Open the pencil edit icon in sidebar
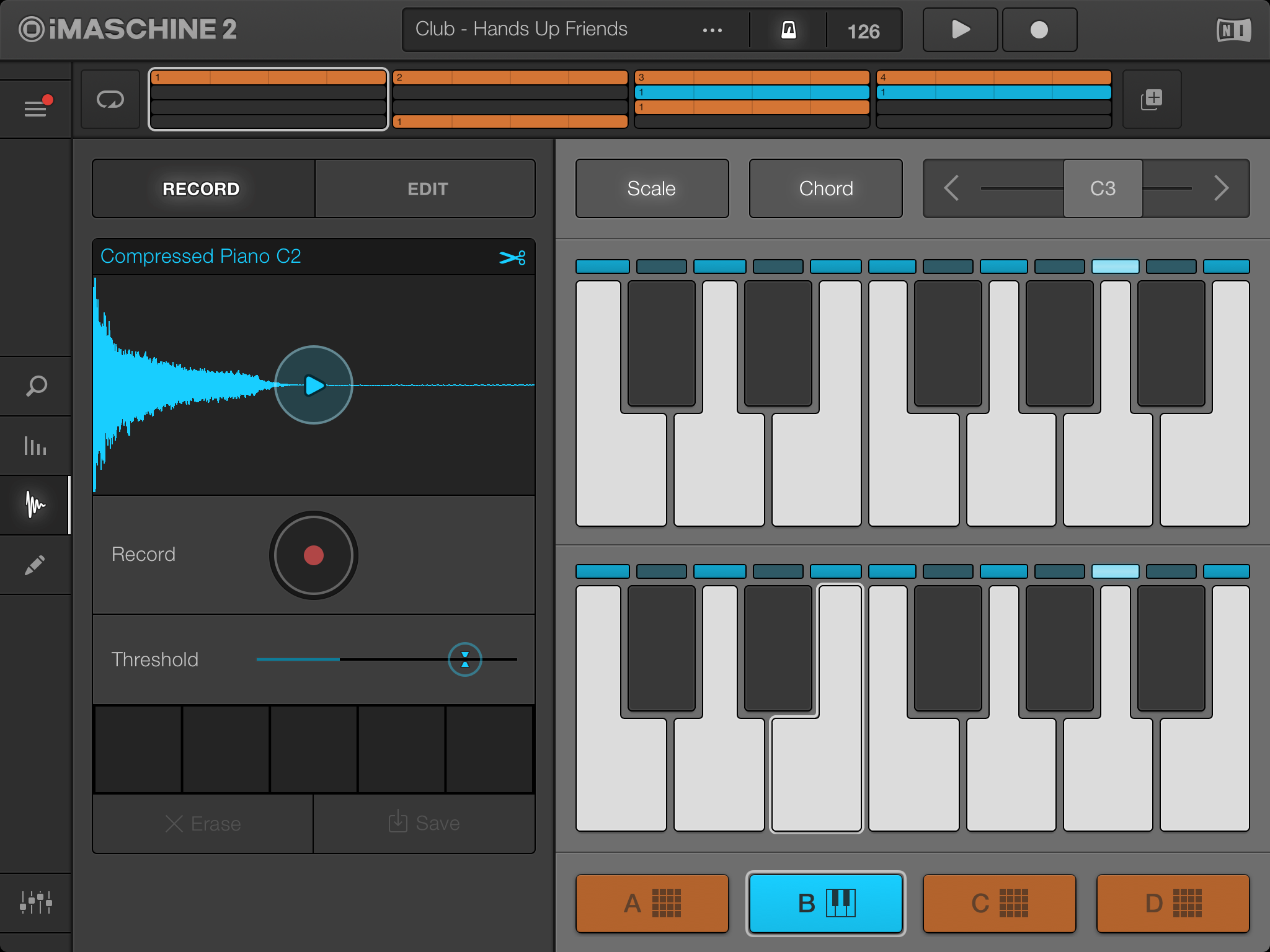Screen dimensions: 1270x952 click(x=36, y=565)
